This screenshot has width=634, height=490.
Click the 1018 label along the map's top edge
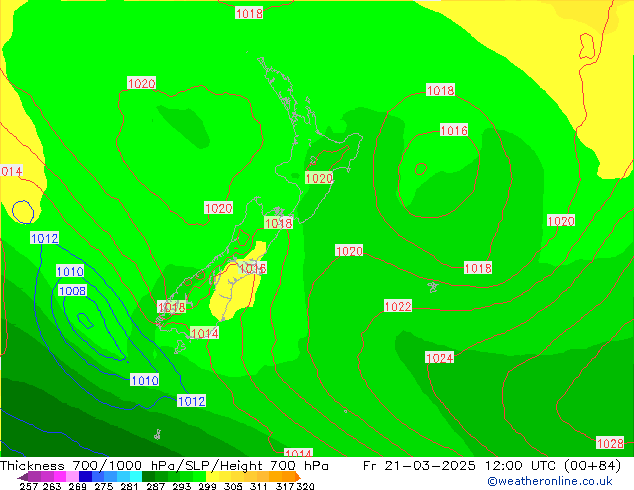click(x=249, y=13)
